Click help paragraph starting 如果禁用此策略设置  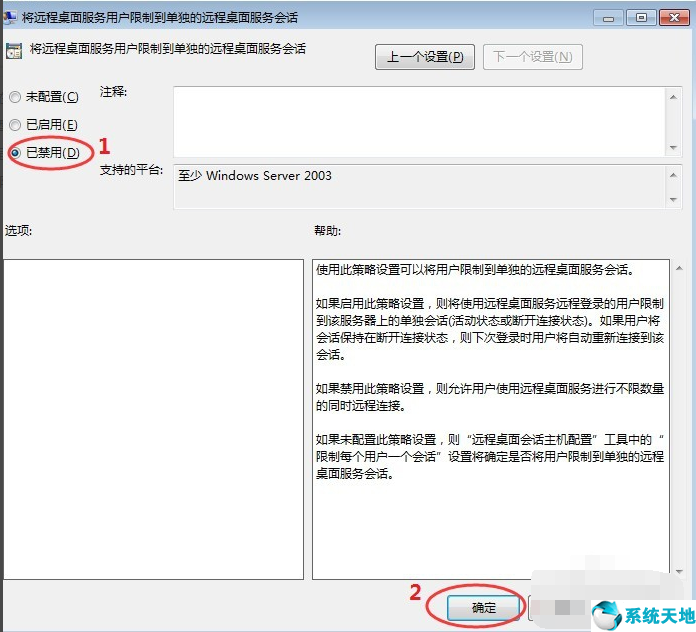490,397
